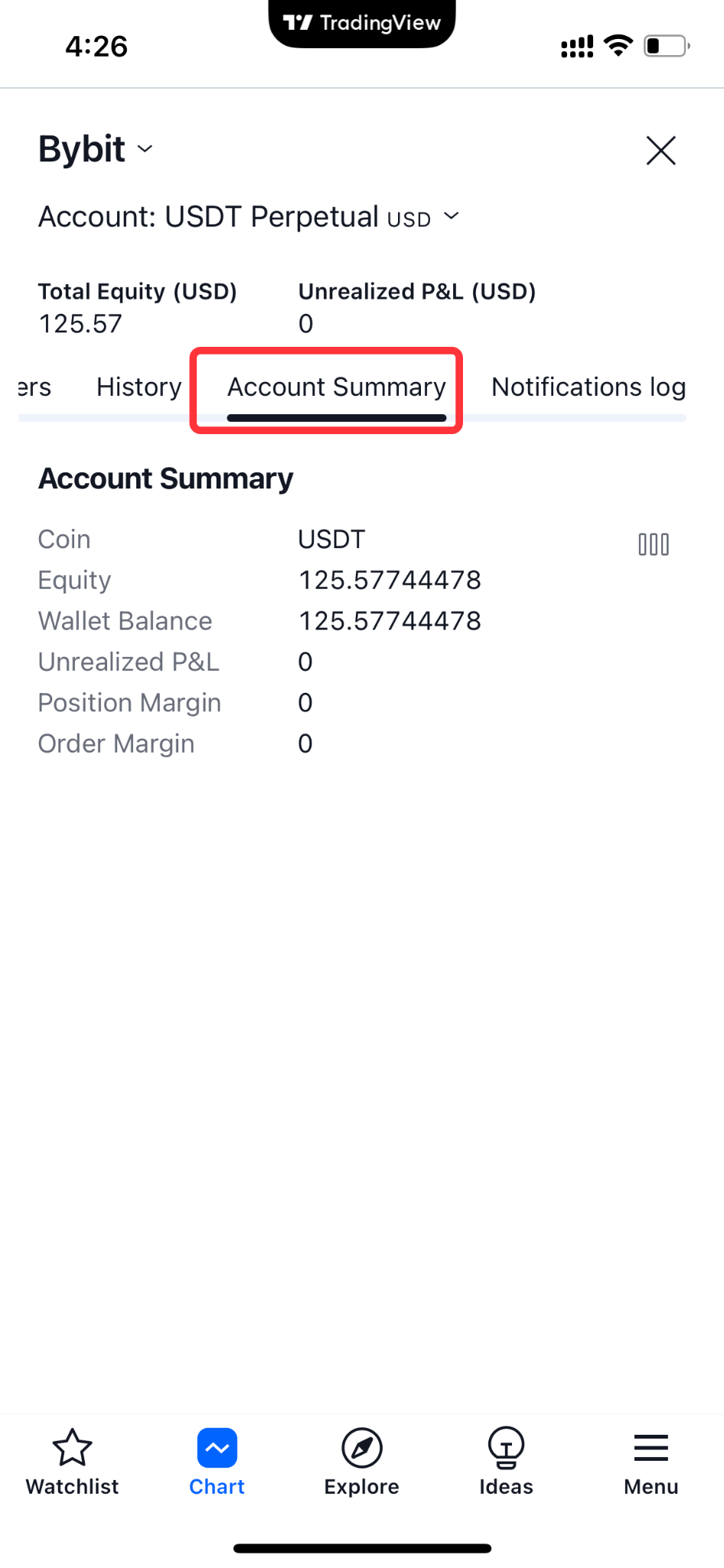Expand the Account USDT Perpetual selector chevron

452,217
